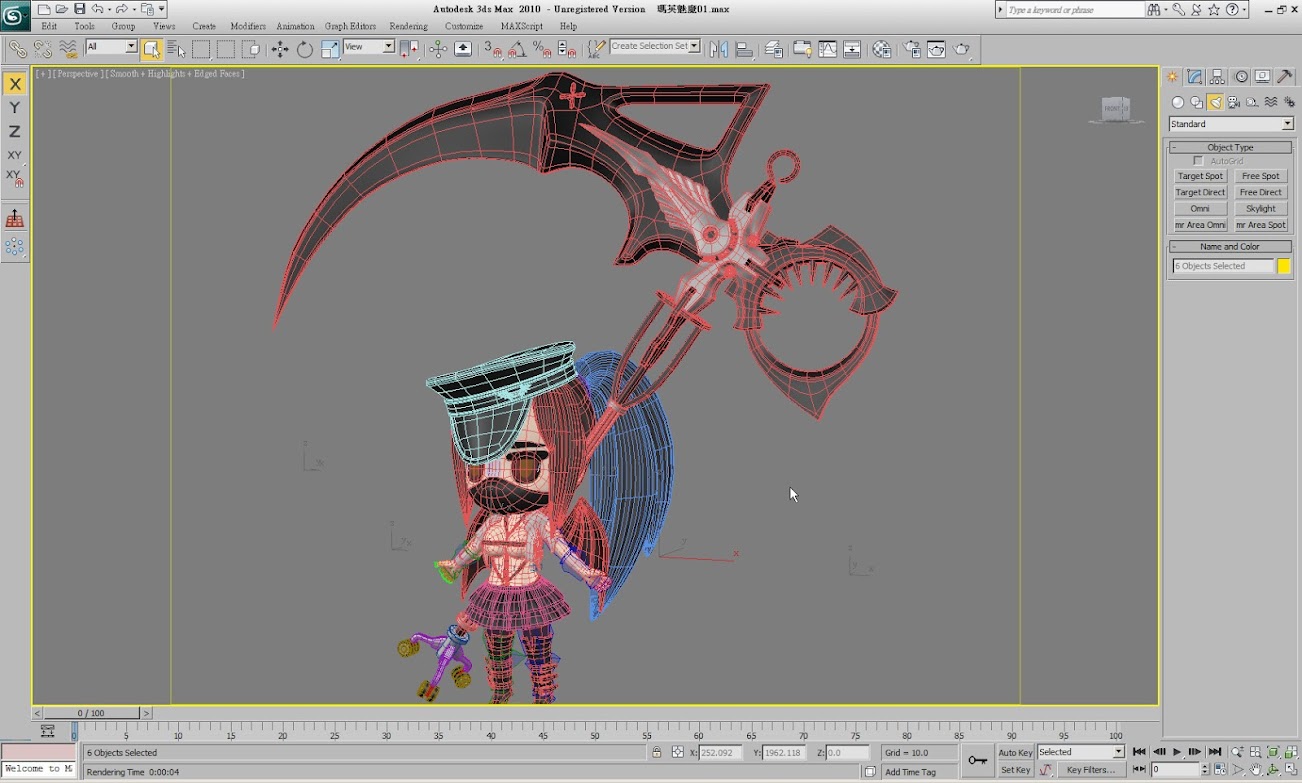Open the Render Setup dialog

[x=912, y=48]
